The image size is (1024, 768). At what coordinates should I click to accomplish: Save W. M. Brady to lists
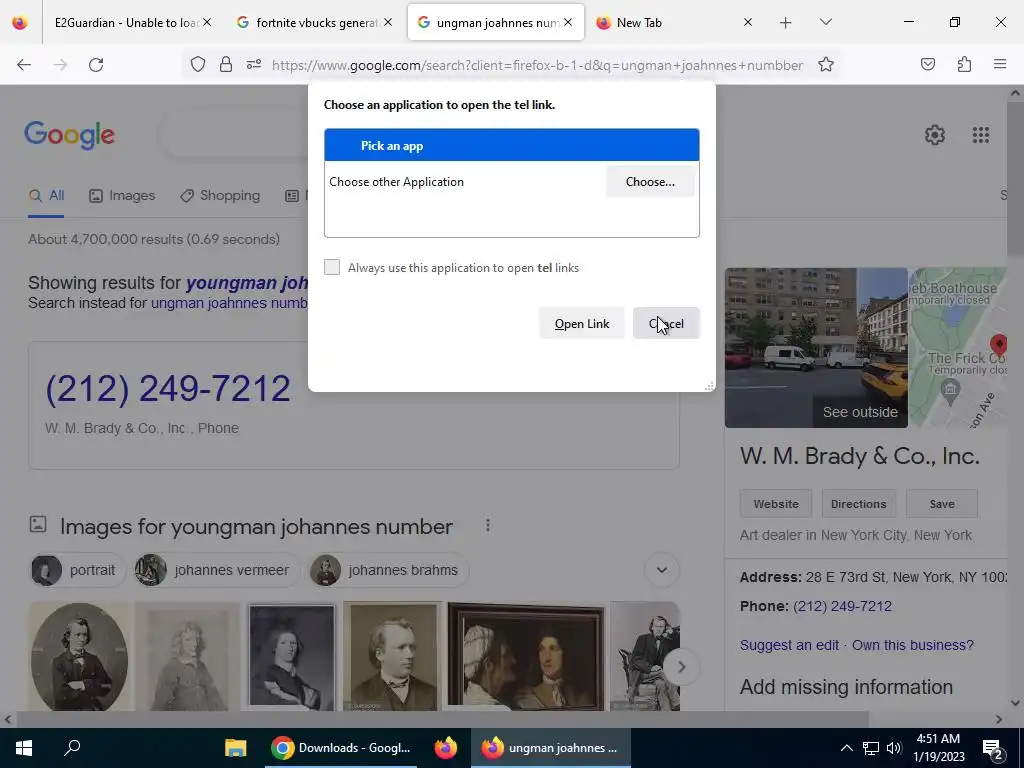point(942,504)
